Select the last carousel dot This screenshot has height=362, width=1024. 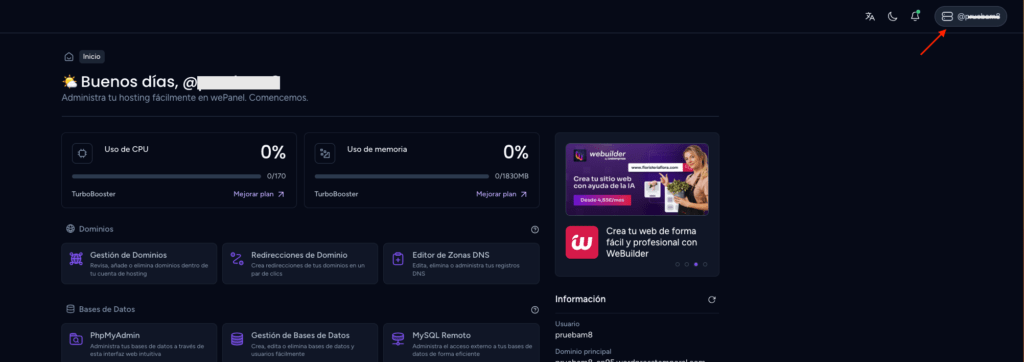tap(705, 265)
